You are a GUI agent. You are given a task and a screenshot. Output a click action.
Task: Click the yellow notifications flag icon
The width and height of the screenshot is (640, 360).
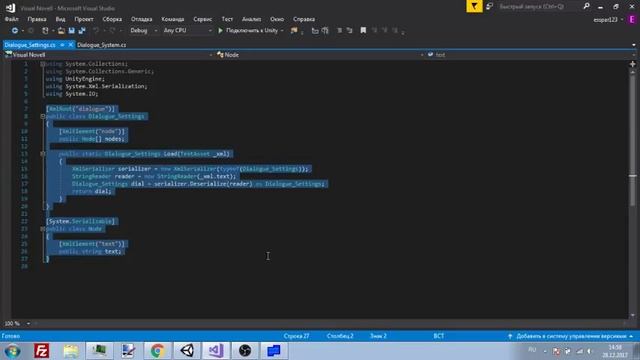(x=474, y=6)
